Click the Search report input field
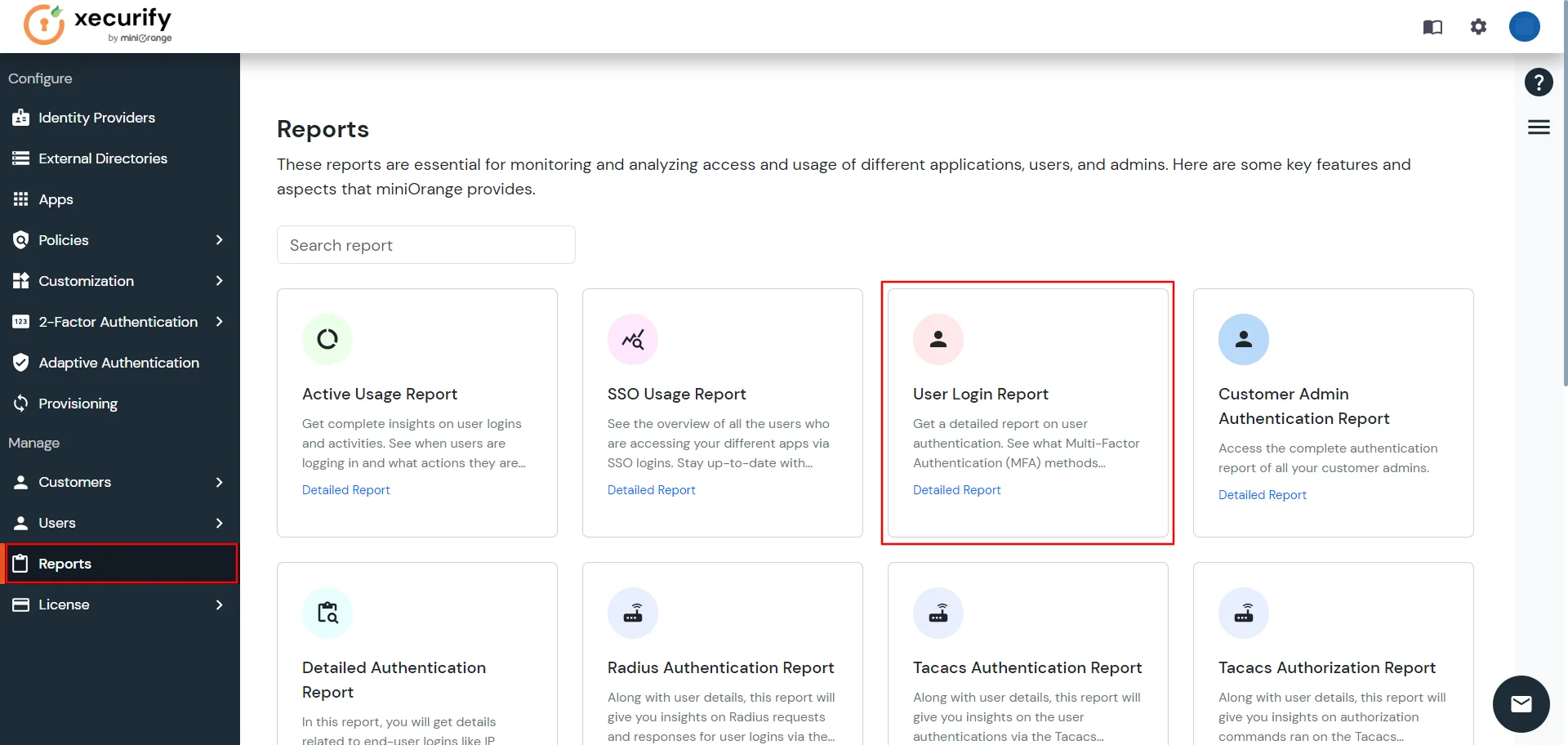Viewport: 1568px width, 745px height. tap(425, 244)
